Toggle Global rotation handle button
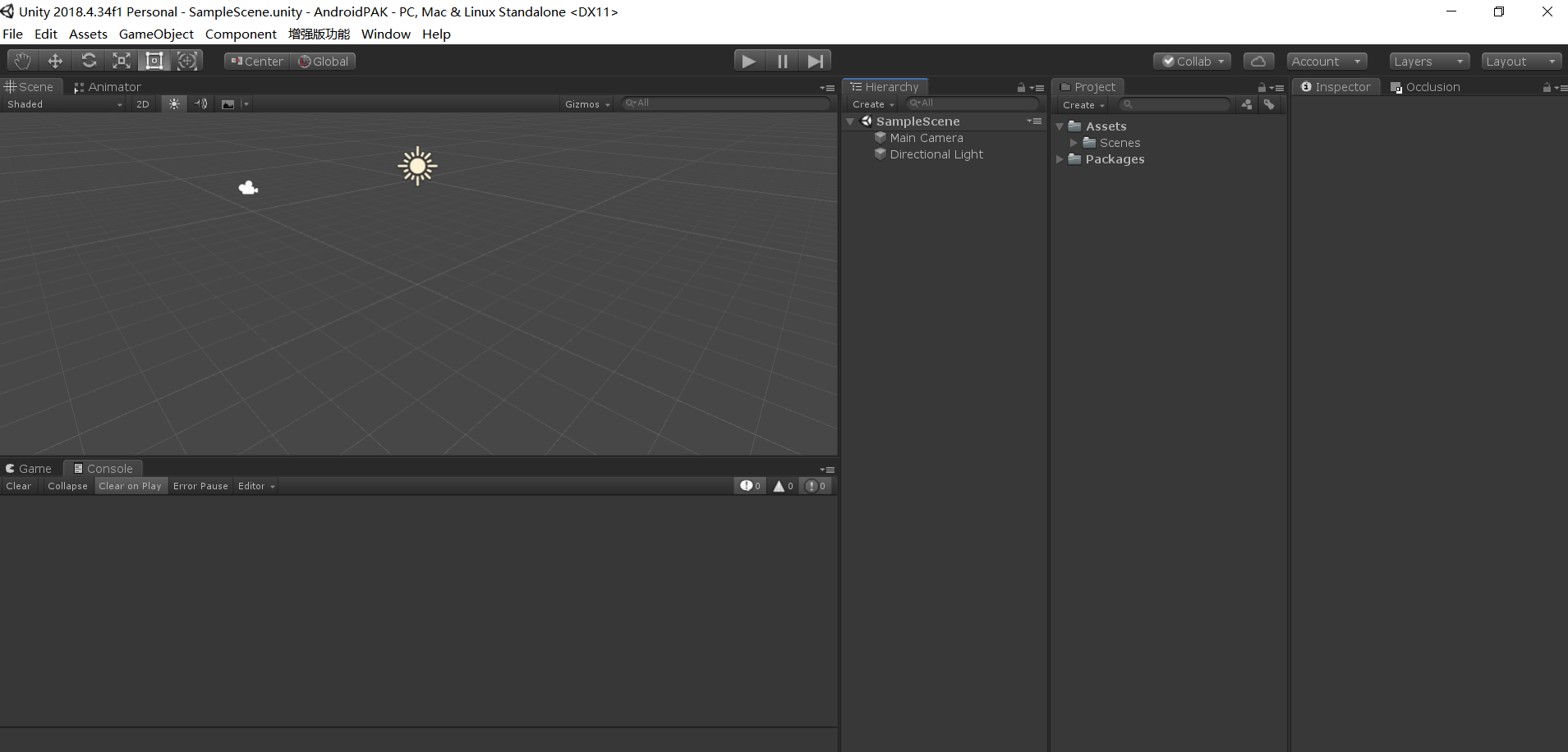 (323, 62)
